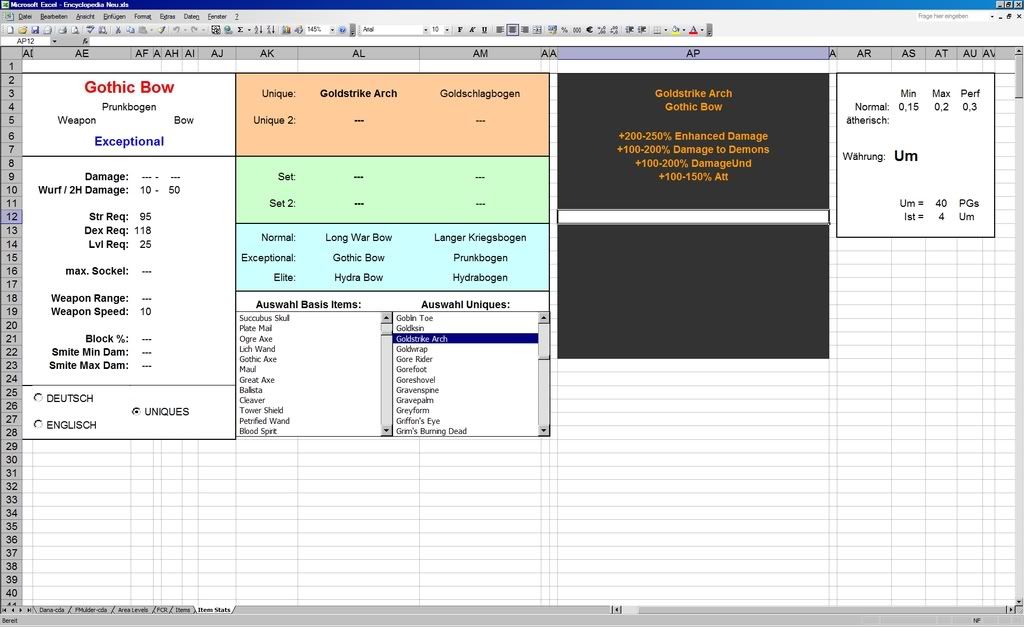Switch to the Area Levels sheet tab
The height and width of the screenshot is (627, 1024).
[133, 610]
